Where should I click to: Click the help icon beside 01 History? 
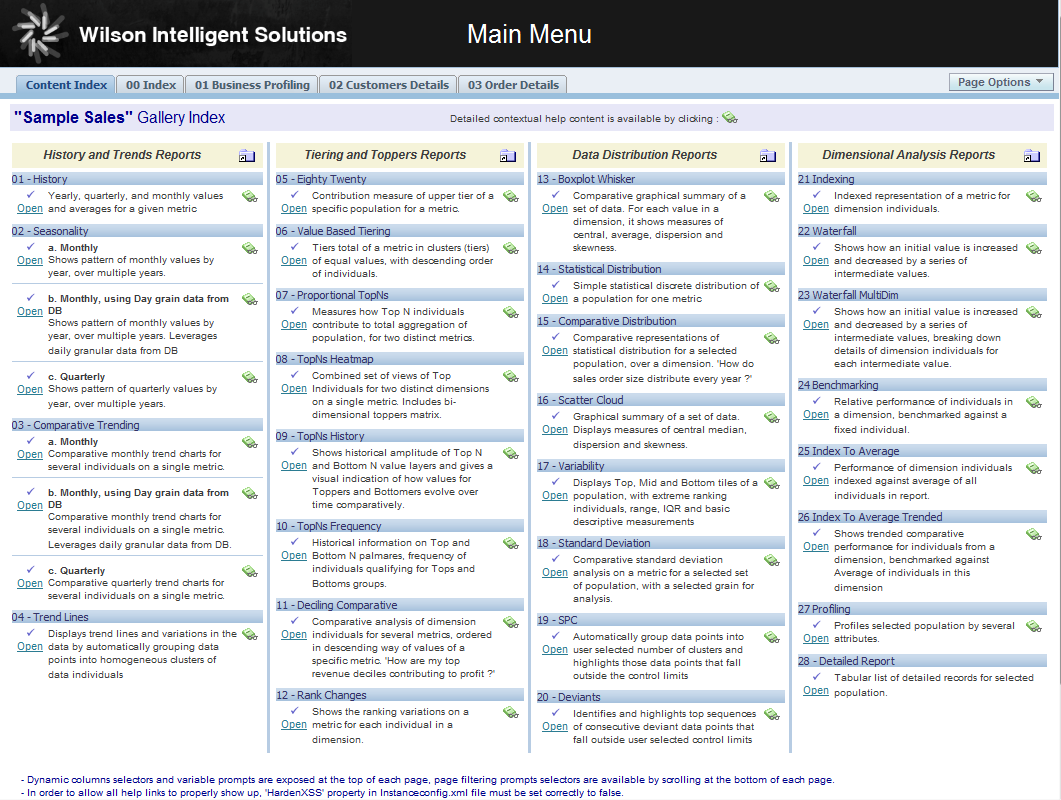click(249, 197)
